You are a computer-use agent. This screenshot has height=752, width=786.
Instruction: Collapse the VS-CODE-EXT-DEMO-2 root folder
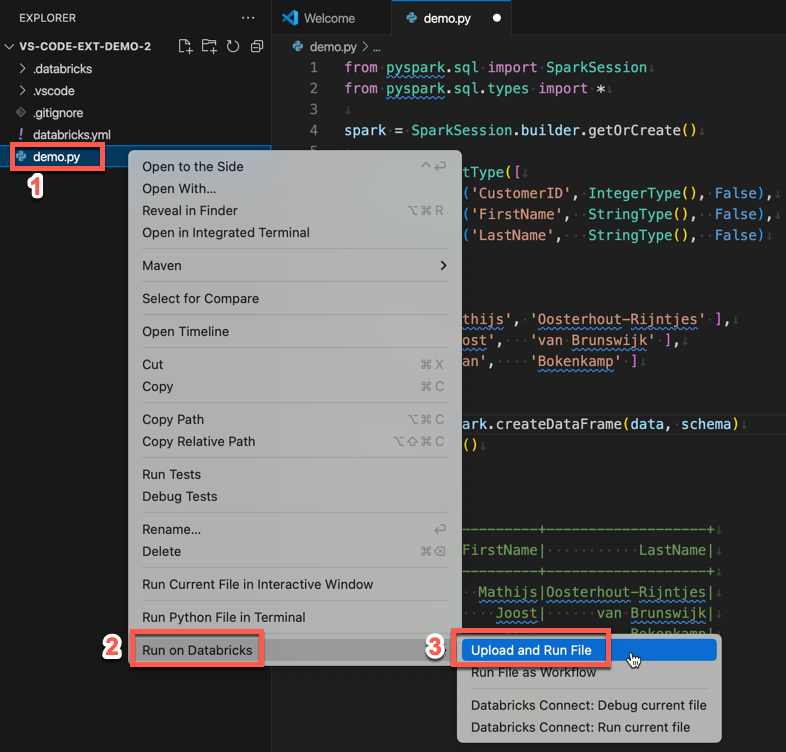tap(10, 46)
